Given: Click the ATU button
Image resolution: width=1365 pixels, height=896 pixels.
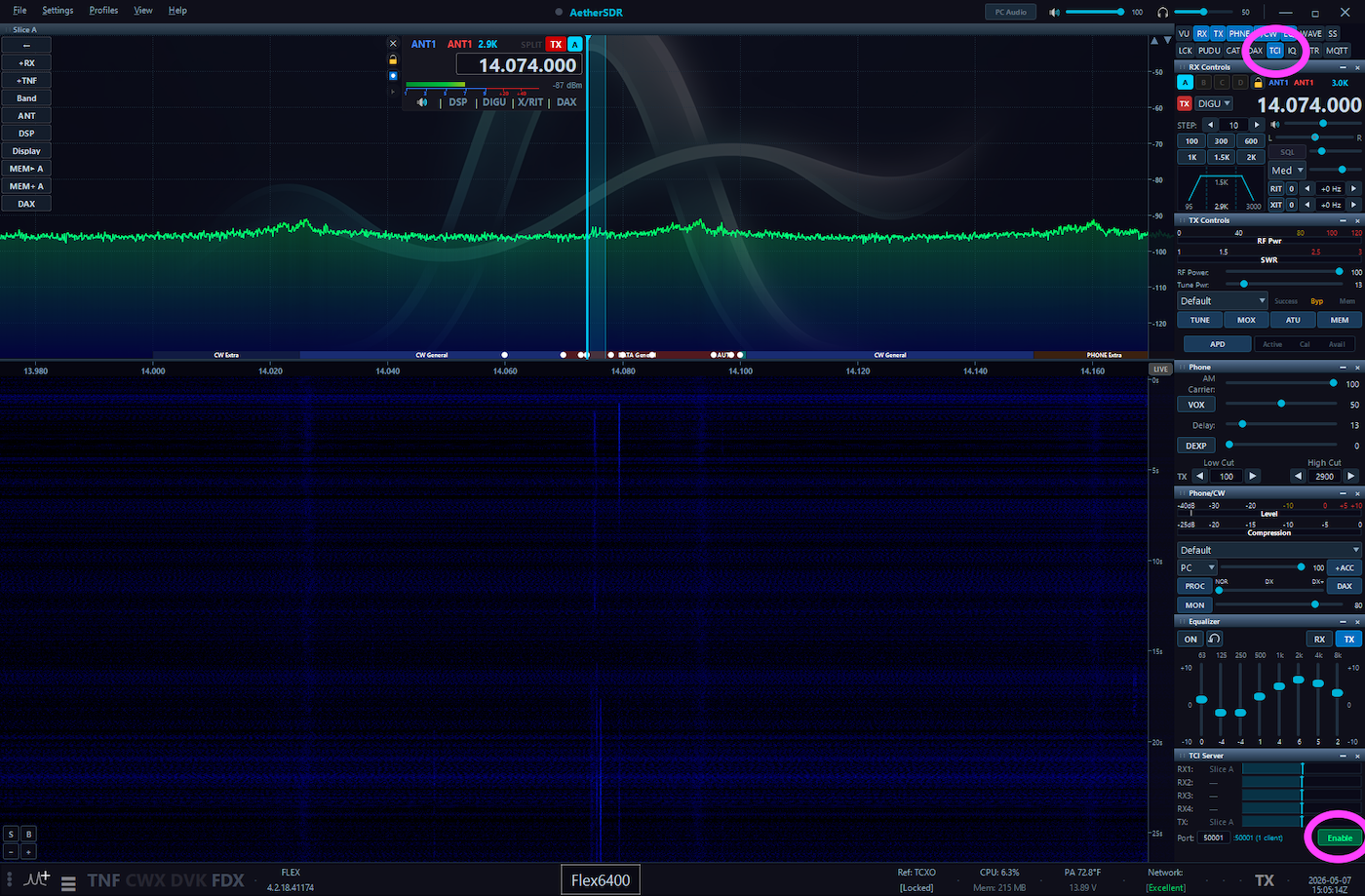Looking at the screenshot, I should (1293, 320).
